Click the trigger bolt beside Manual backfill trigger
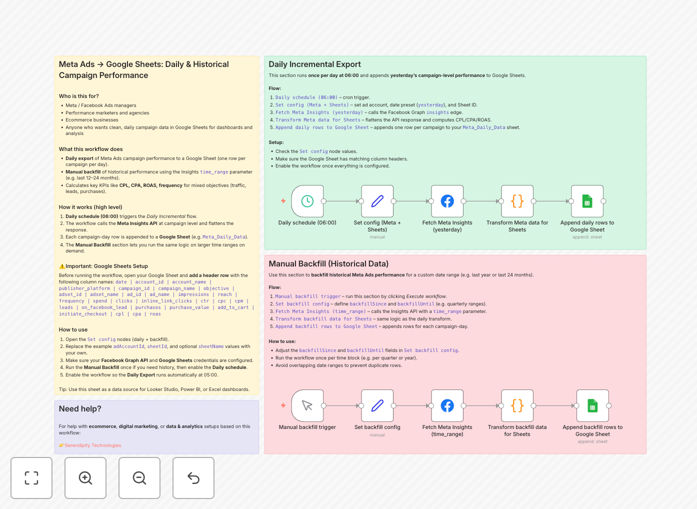Image resolution: width=697 pixels, height=509 pixels. point(283,405)
